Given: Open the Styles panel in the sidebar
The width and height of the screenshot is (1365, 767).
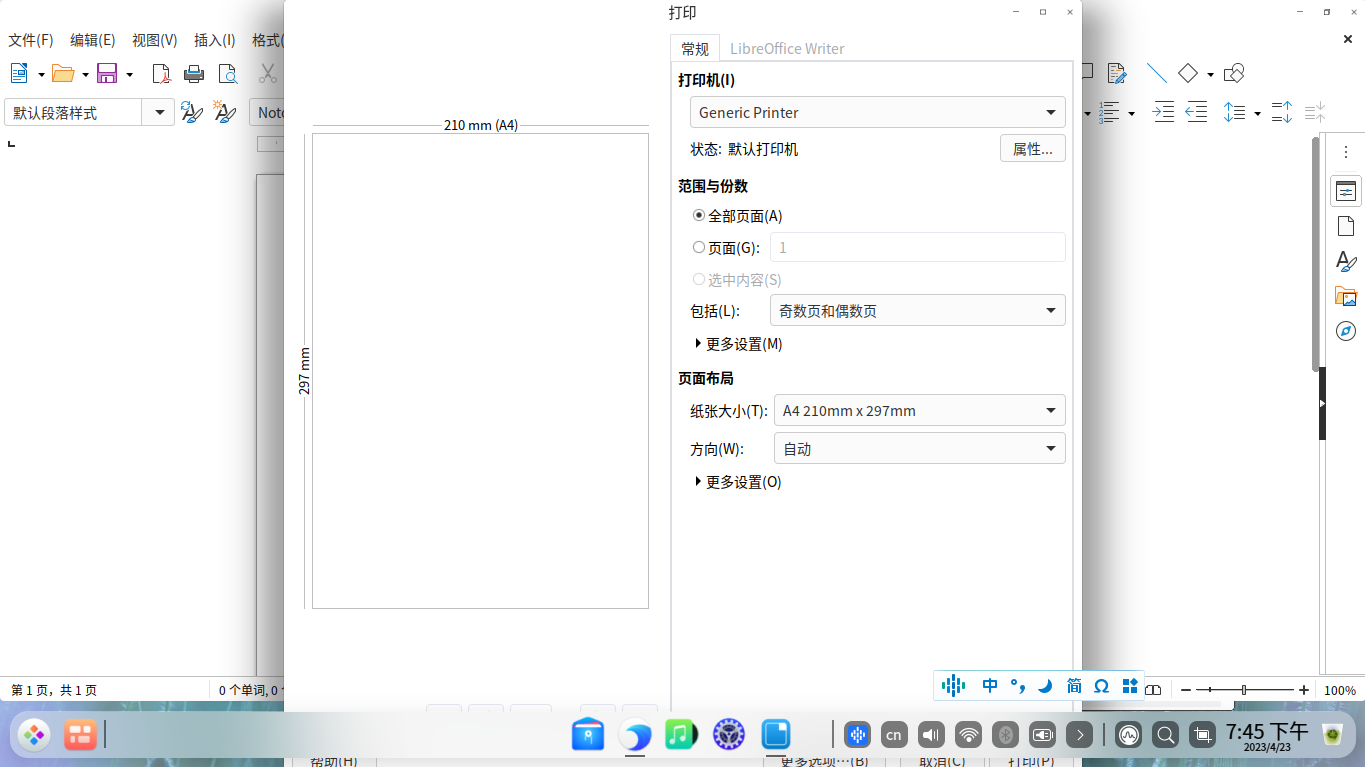Looking at the screenshot, I should point(1345,261).
